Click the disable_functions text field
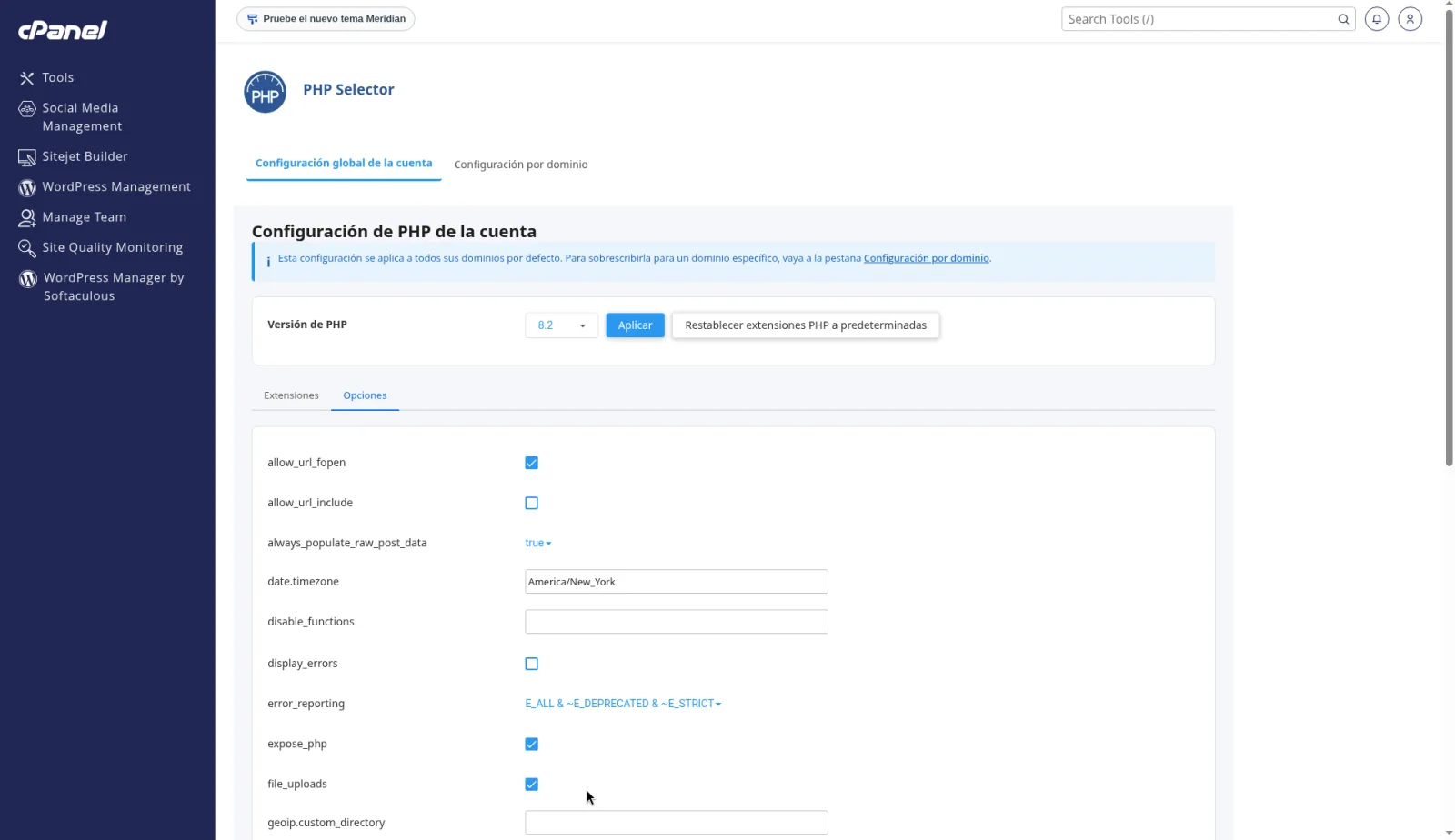This screenshot has width=1455, height=840. (677, 622)
